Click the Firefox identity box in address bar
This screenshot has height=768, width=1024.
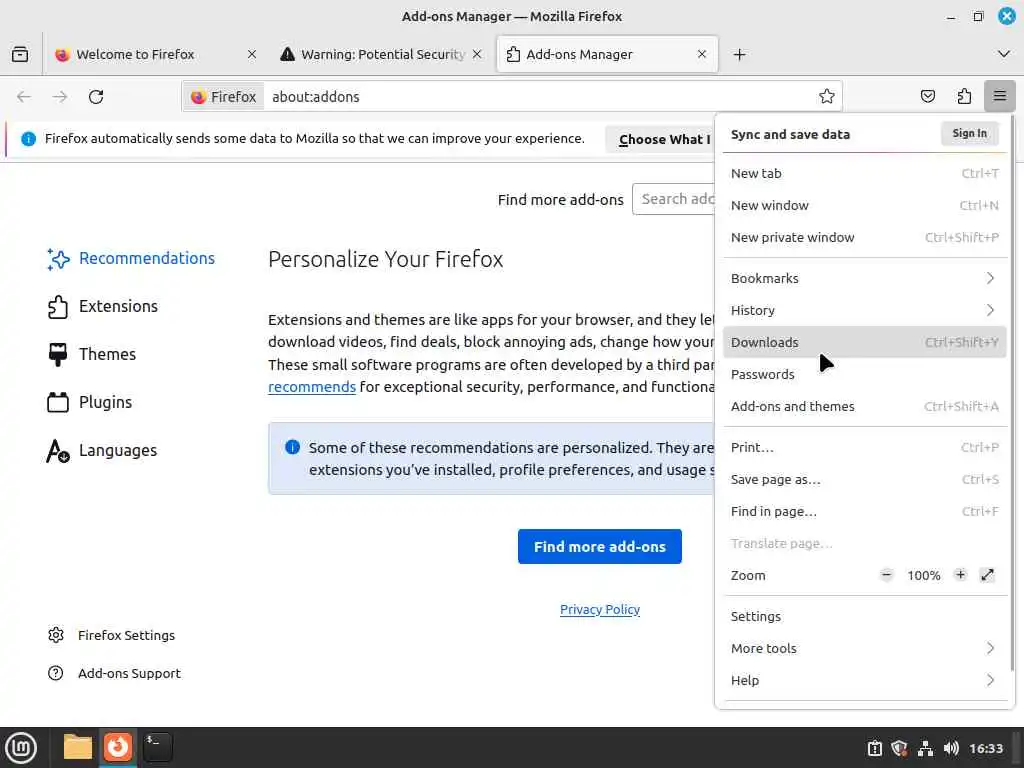[x=224, y=97]
